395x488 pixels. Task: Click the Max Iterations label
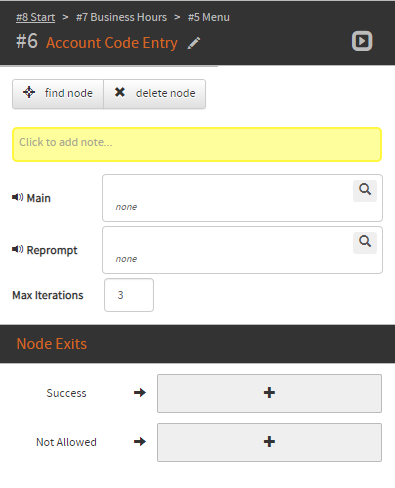[x=48, y=295]
